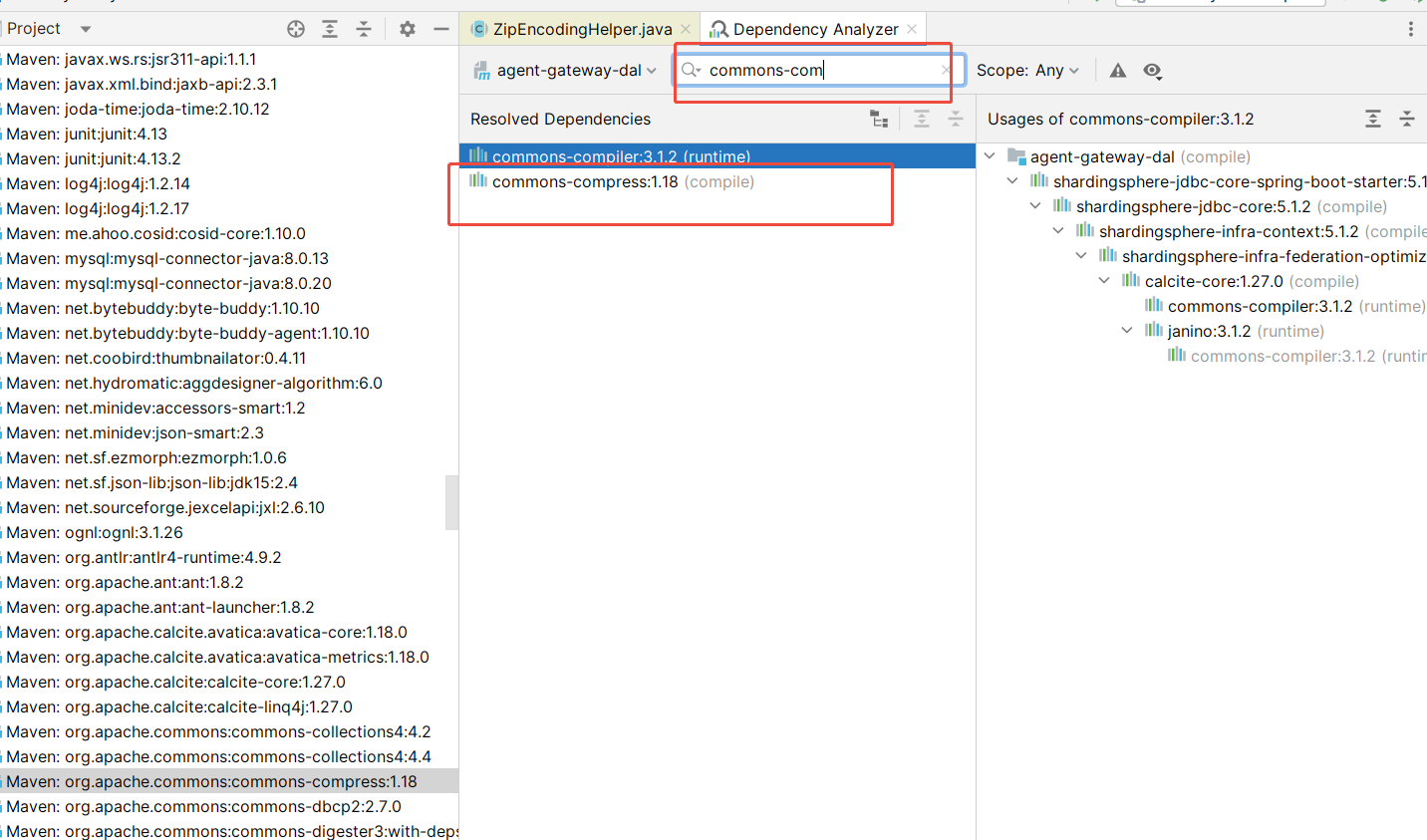Click the Project panel vertical scrollbar thumb
The image size is (1427, 840).
(x=451, y=502)
